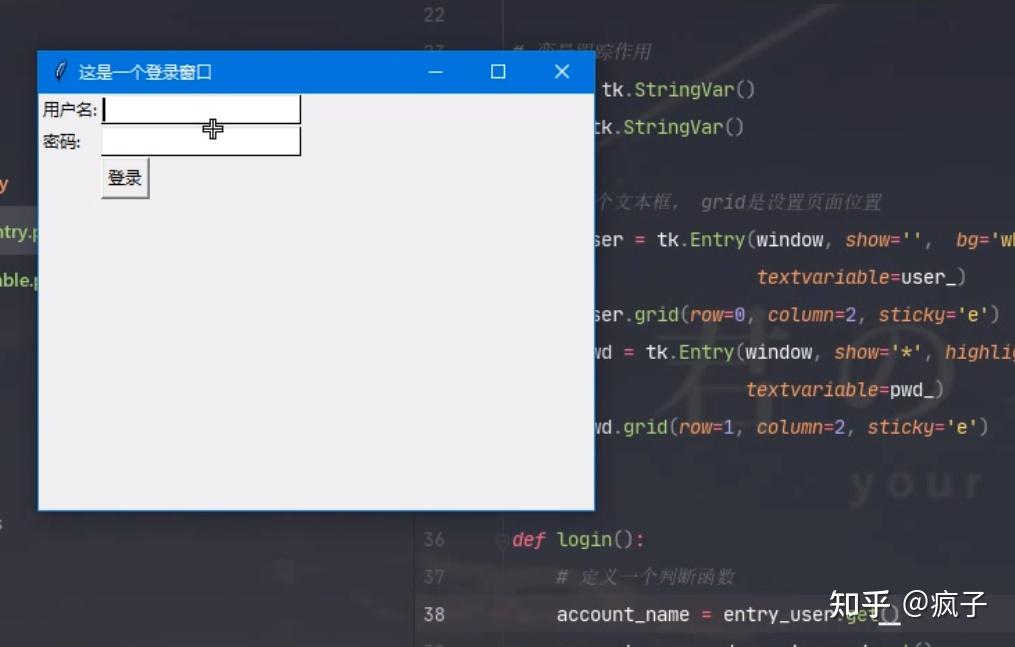The width and height of the screenshot is (1015, 647).
Task: Minimize the 这是一个登录窗口 window
Action: [x=436, y=72]
